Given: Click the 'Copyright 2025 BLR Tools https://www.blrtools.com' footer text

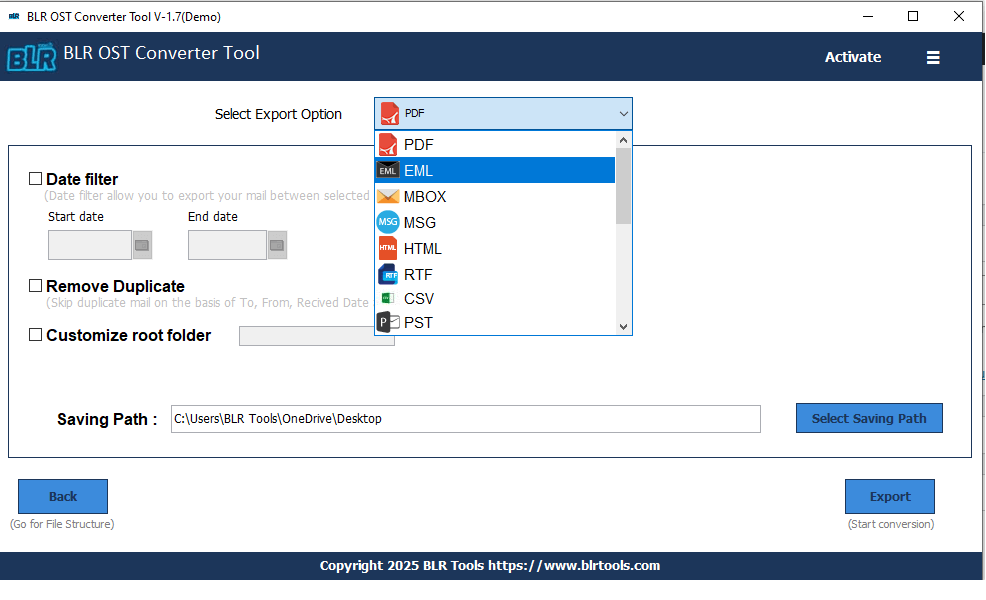Looking at the screenshot, I should click(490, 565).
